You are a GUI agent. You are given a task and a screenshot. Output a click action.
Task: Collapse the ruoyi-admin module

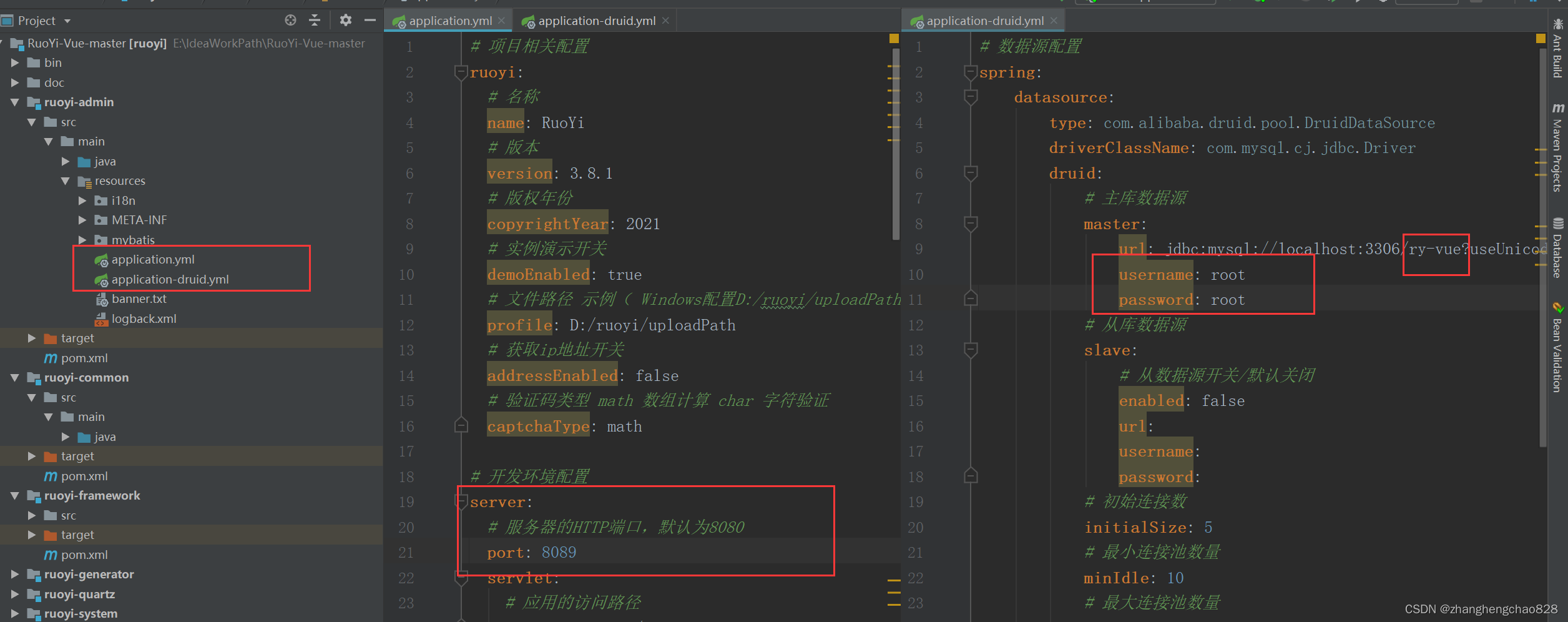(x=15, y=102)
